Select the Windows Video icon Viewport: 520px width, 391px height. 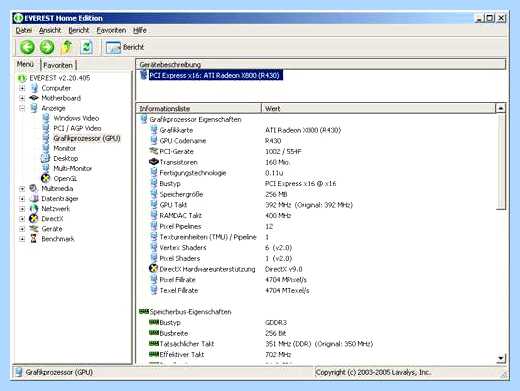coord(46,118)
